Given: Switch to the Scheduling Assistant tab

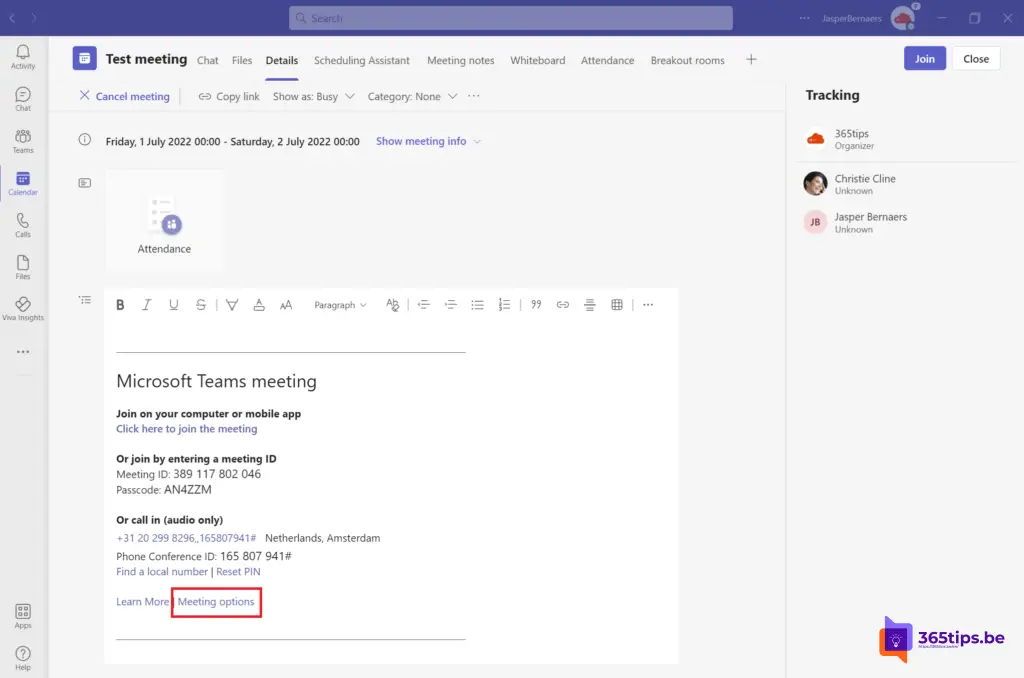Looking at the screenshot, I should [x=361, y=60].
